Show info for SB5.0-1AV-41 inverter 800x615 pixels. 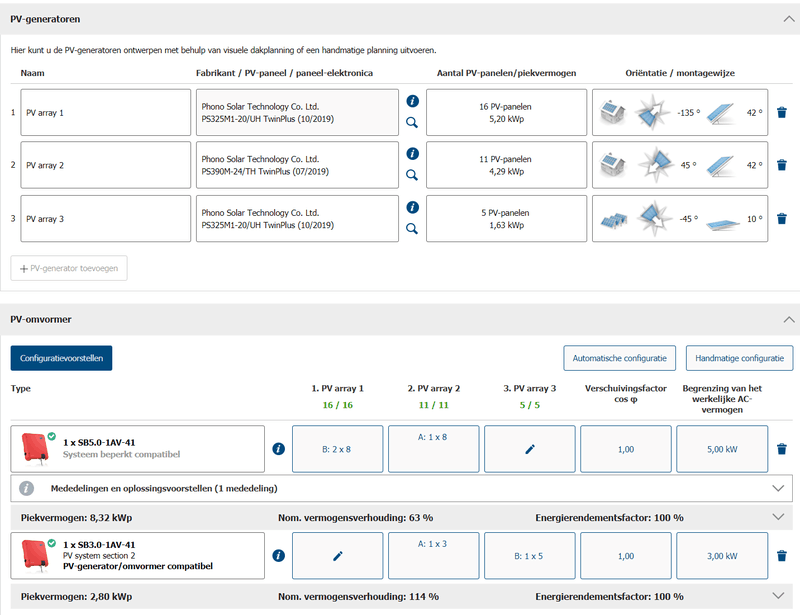coord(278,449)
